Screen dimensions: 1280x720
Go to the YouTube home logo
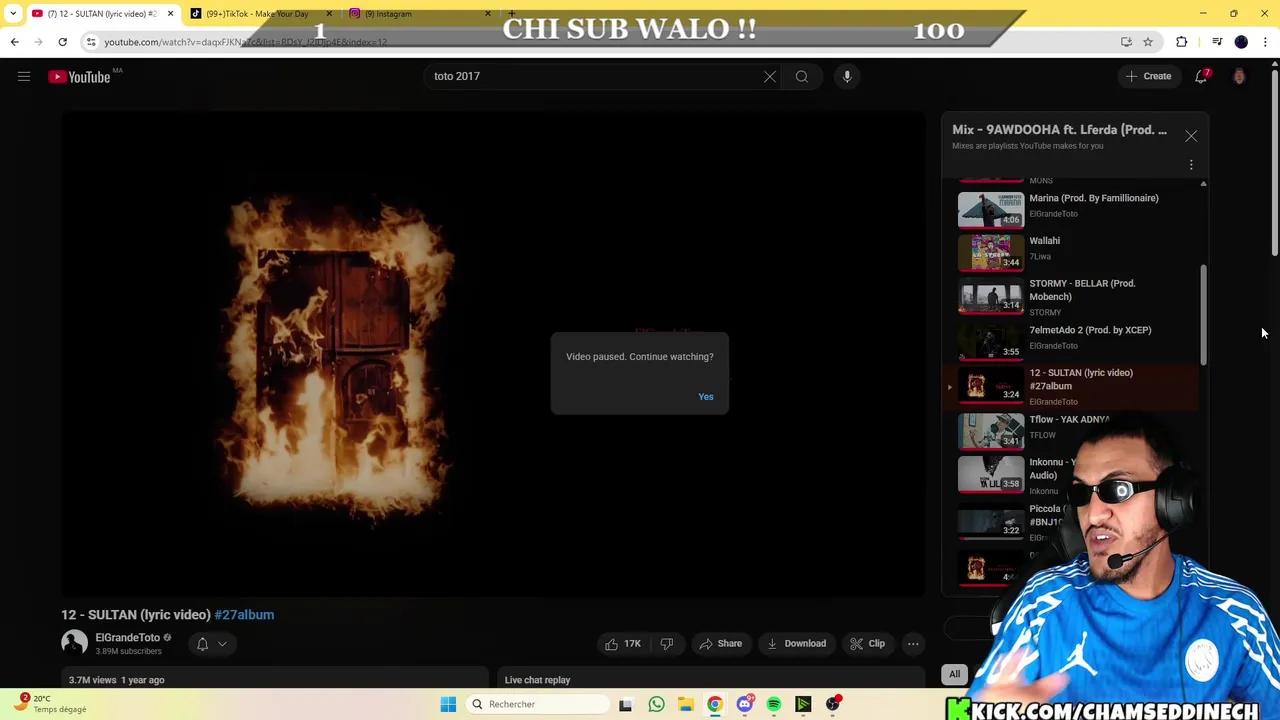click(x=80, y=77)
